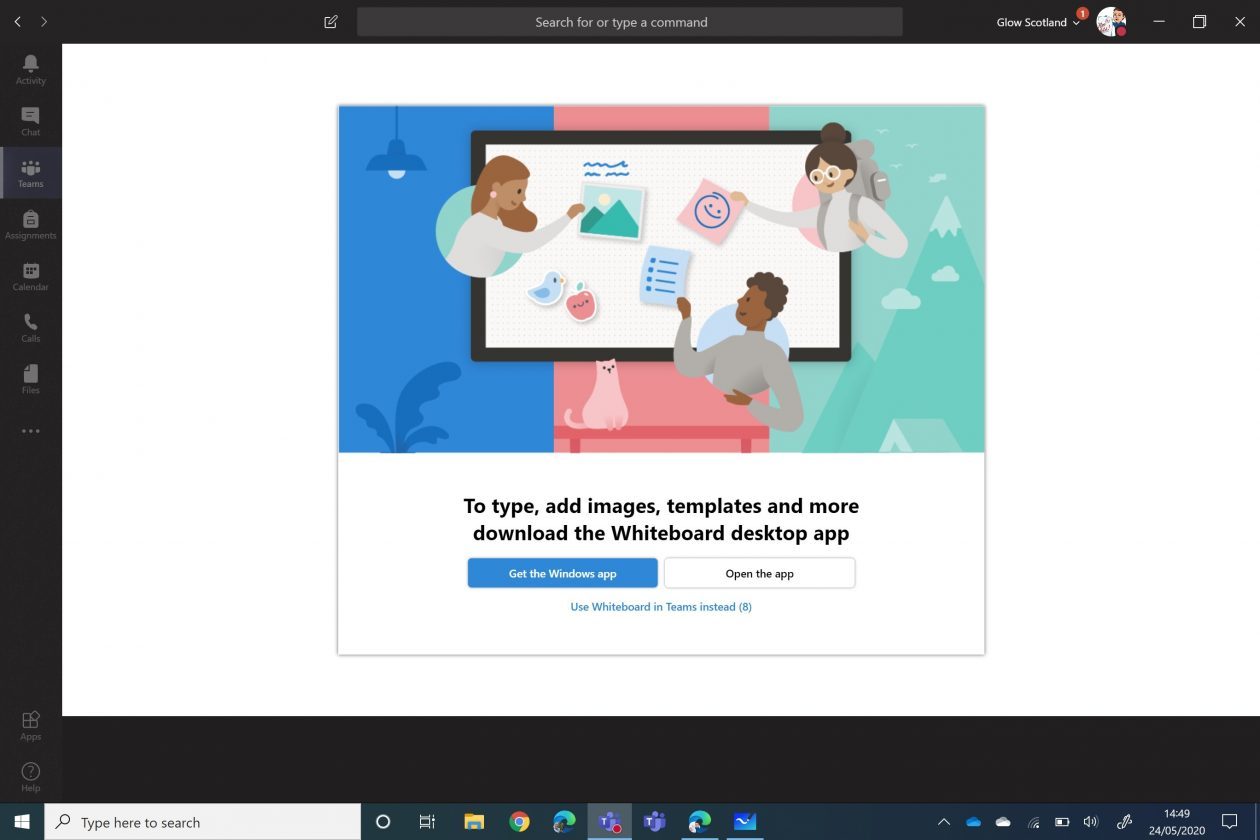1260x840 pixels.
Task: Show hidden system tray icons
Action: pos(943,822)
